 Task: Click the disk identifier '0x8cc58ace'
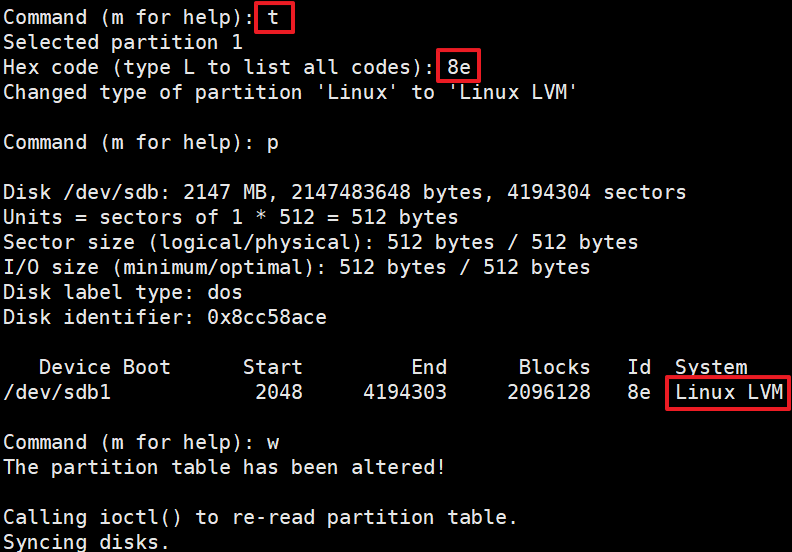pos(267,318)
